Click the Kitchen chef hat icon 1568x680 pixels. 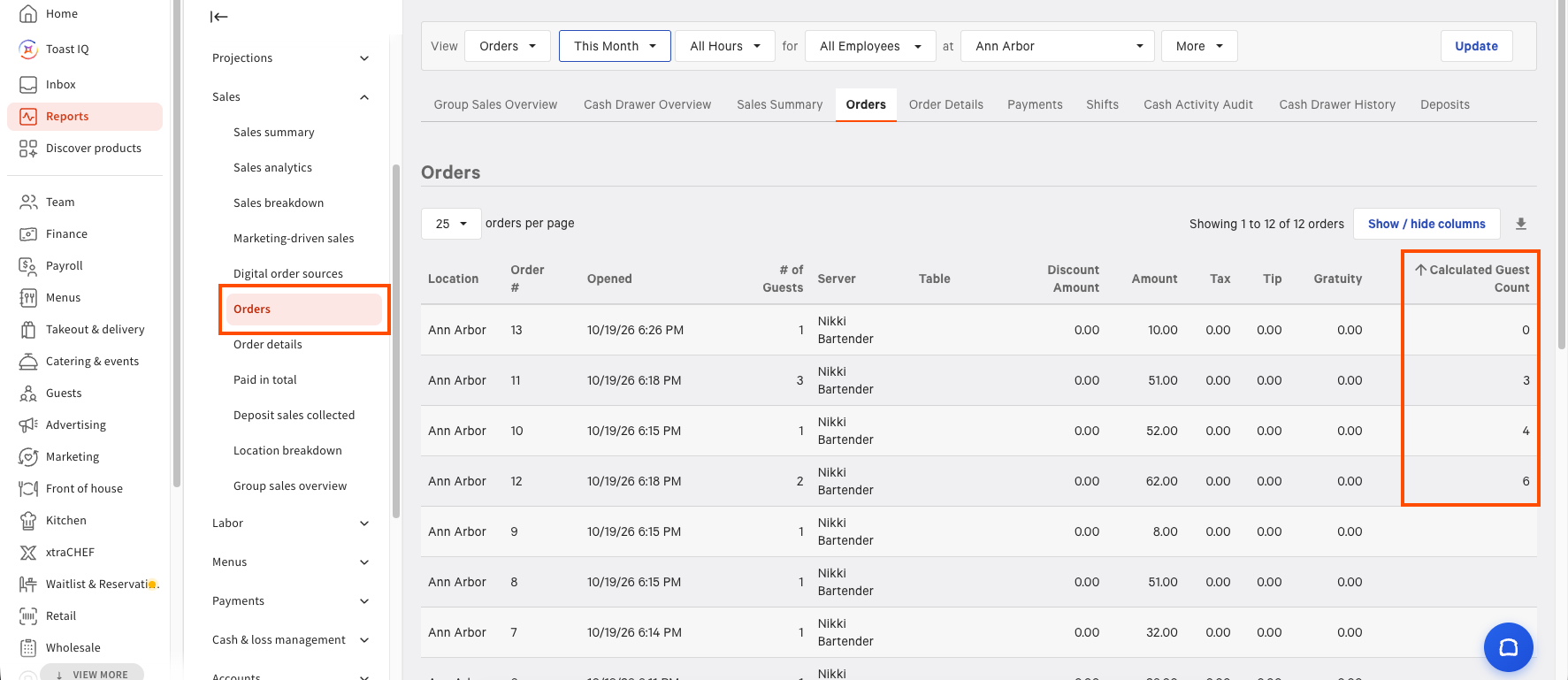(x=28, y=520)
